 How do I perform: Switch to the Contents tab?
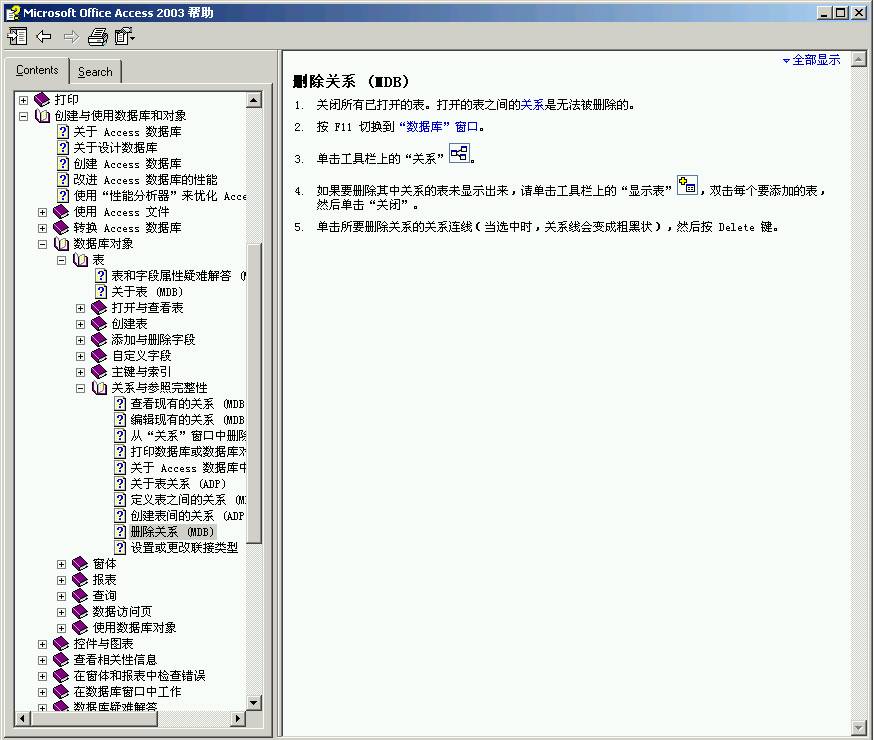tap(37, 70)
